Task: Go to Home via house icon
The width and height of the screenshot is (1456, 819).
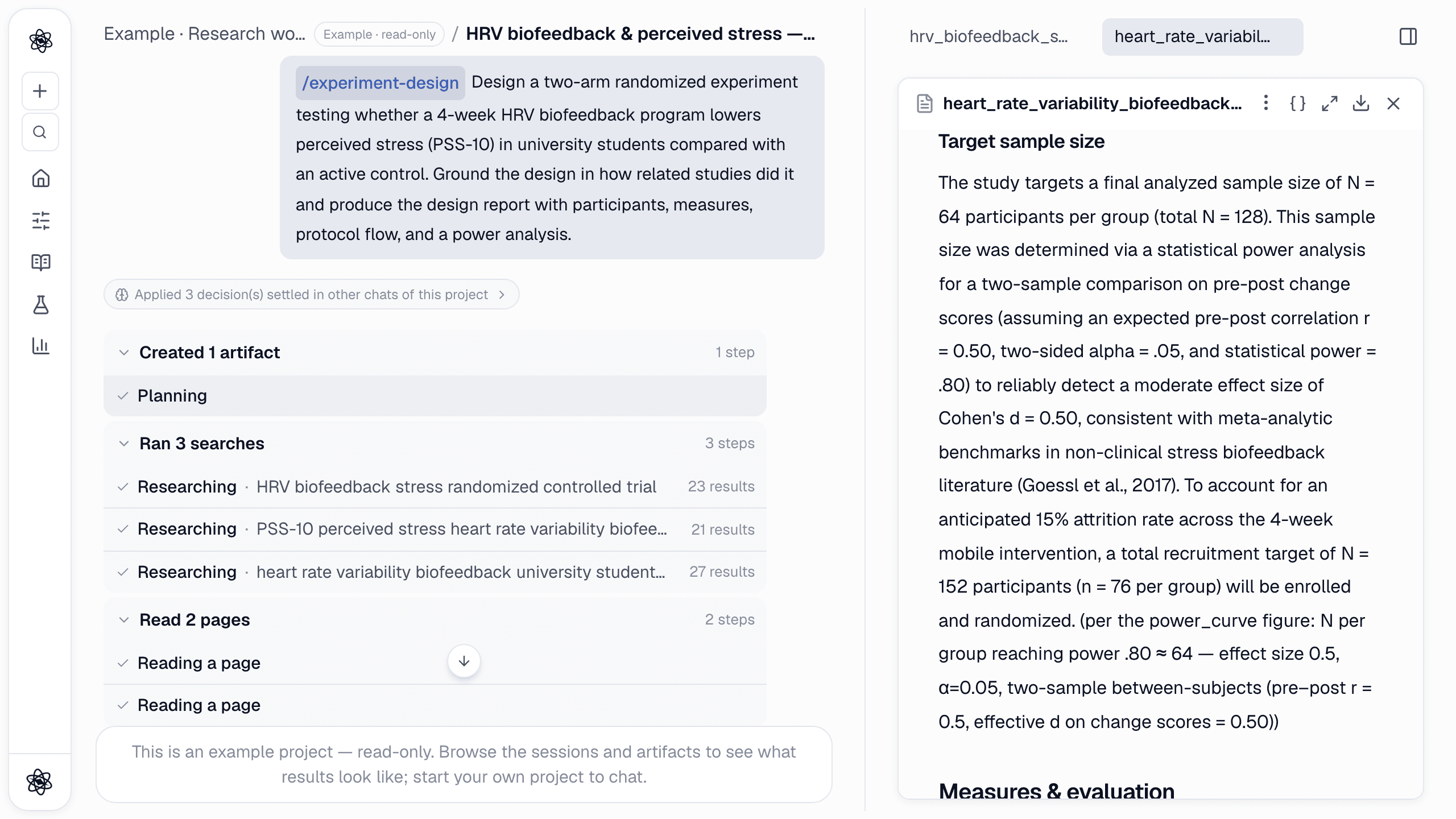Action: tap(40, 179)
